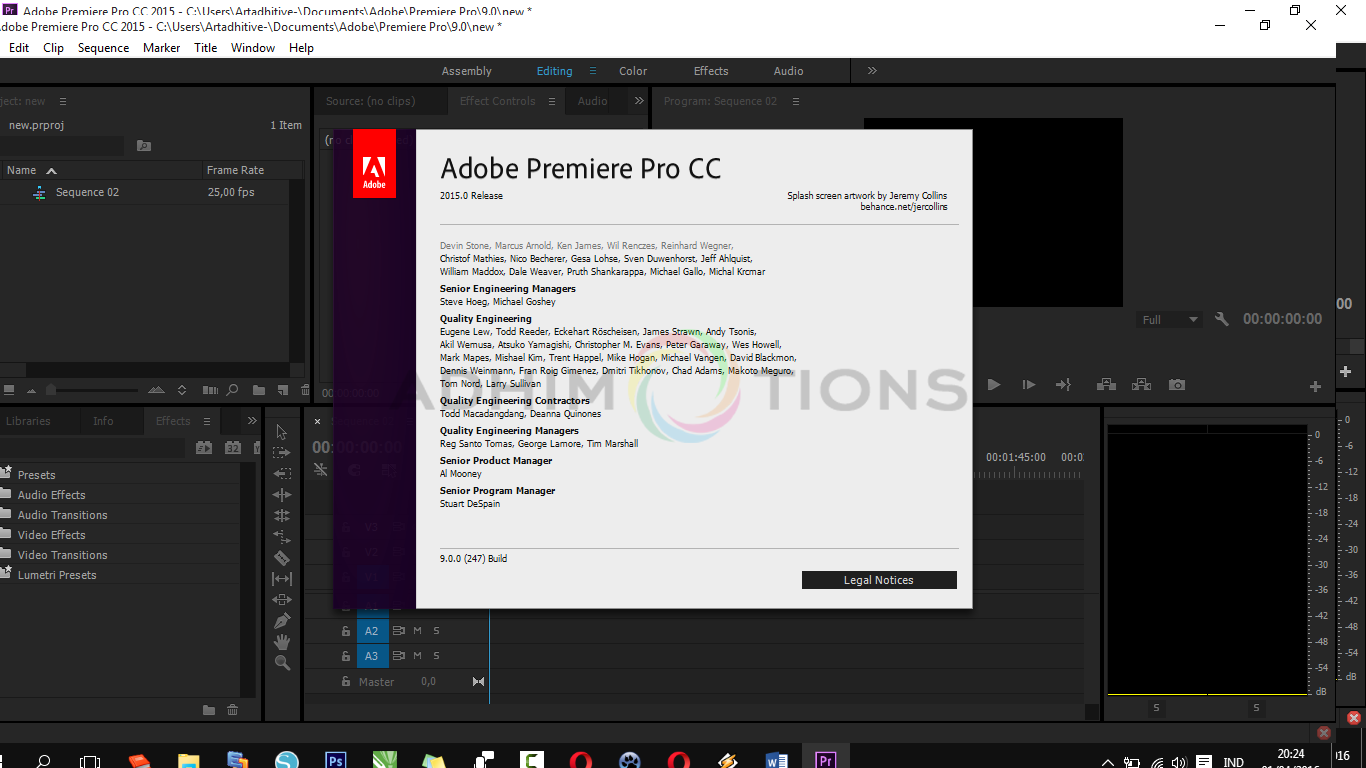Show hidden Source panel tabs overflow

tap(639, 101)
